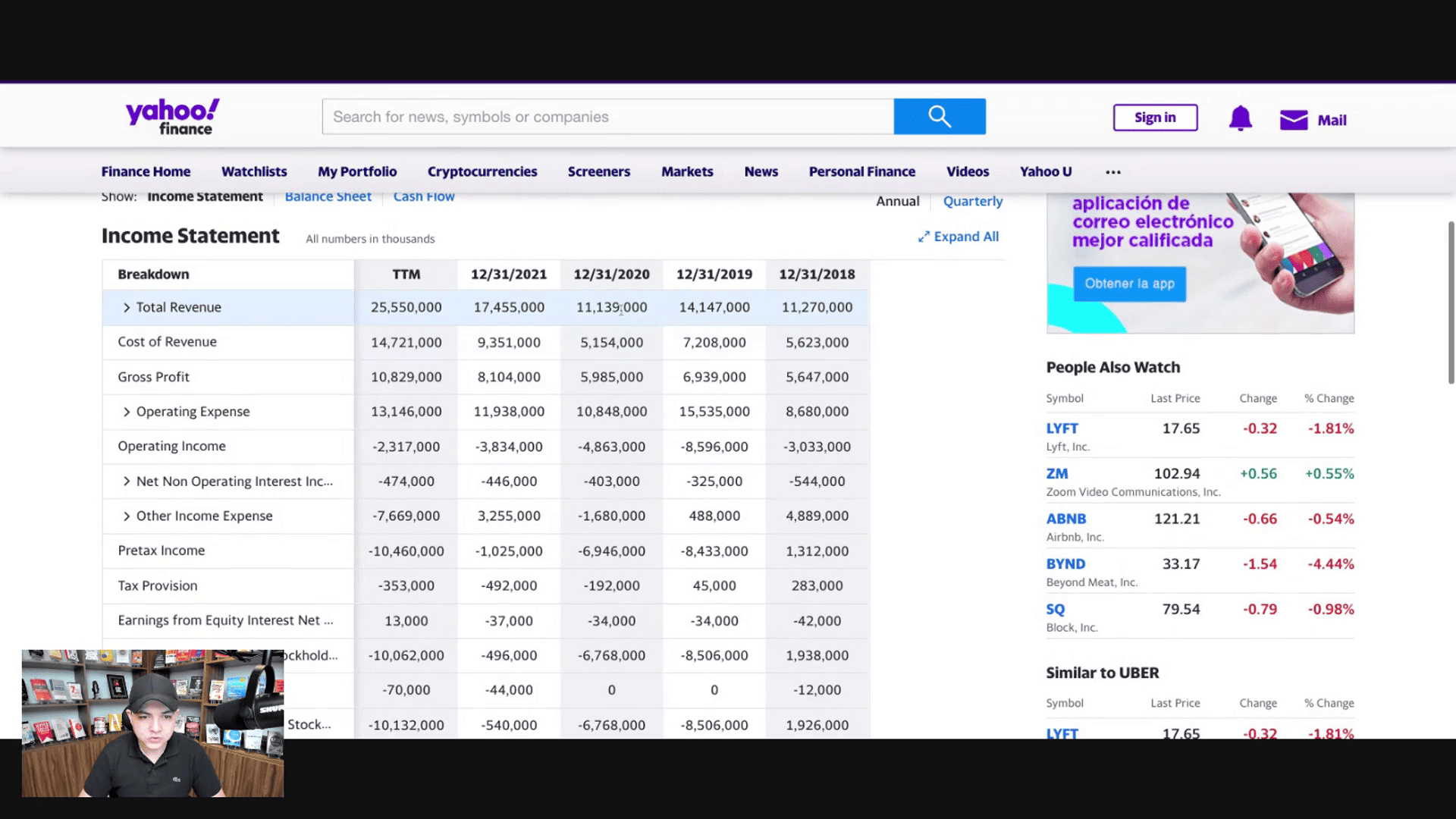Viewport: 1456px width, 819px height.
Task: Expand the Other Income Expense row
Action: (x=127, y=516)
